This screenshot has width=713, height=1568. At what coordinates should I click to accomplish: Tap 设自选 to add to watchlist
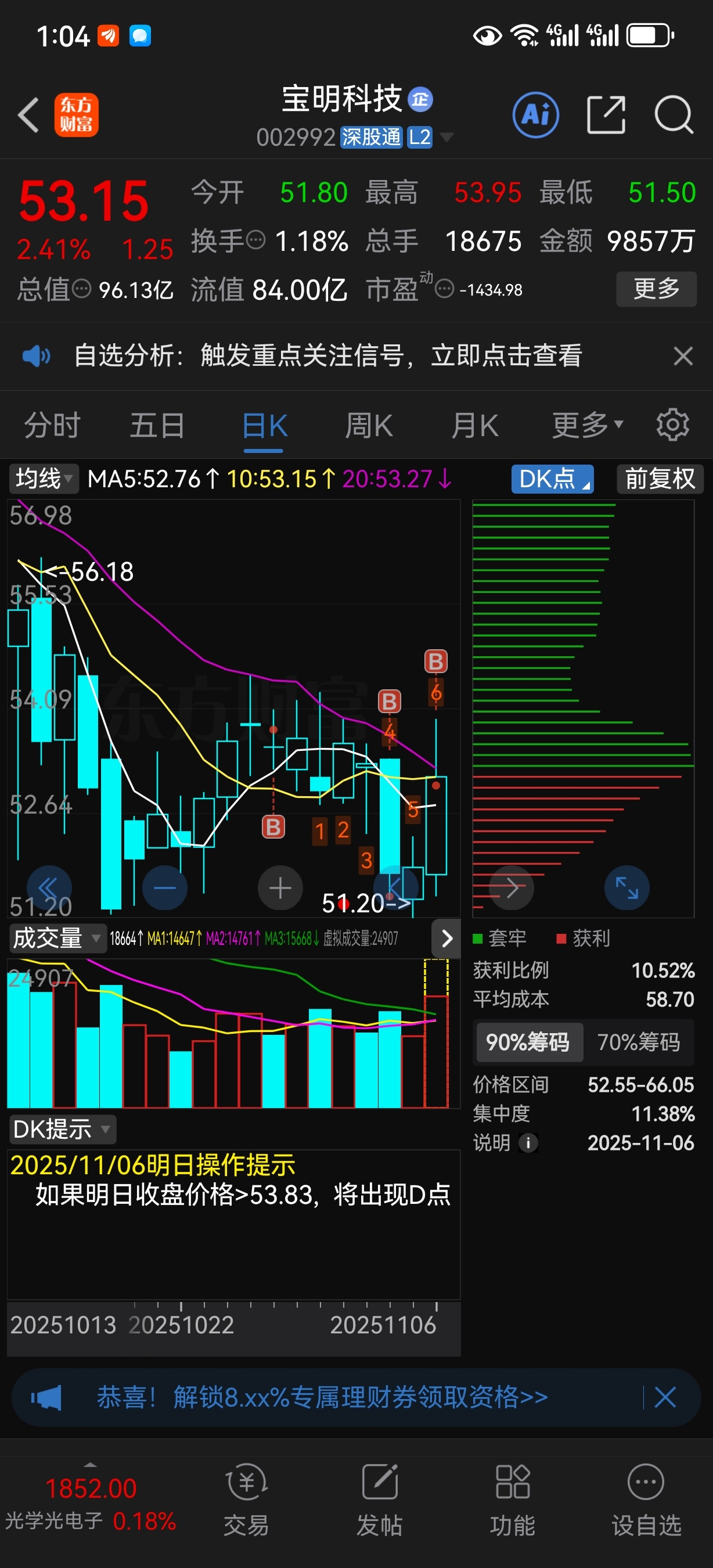(x=646, y=1499)
